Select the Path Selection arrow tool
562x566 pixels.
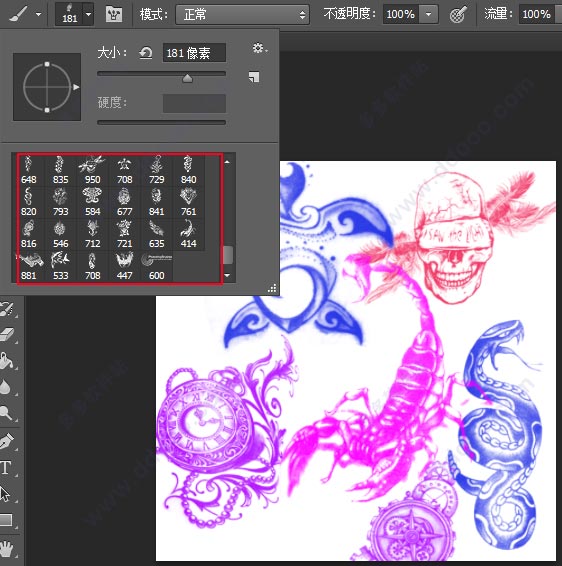click(6, 494)
